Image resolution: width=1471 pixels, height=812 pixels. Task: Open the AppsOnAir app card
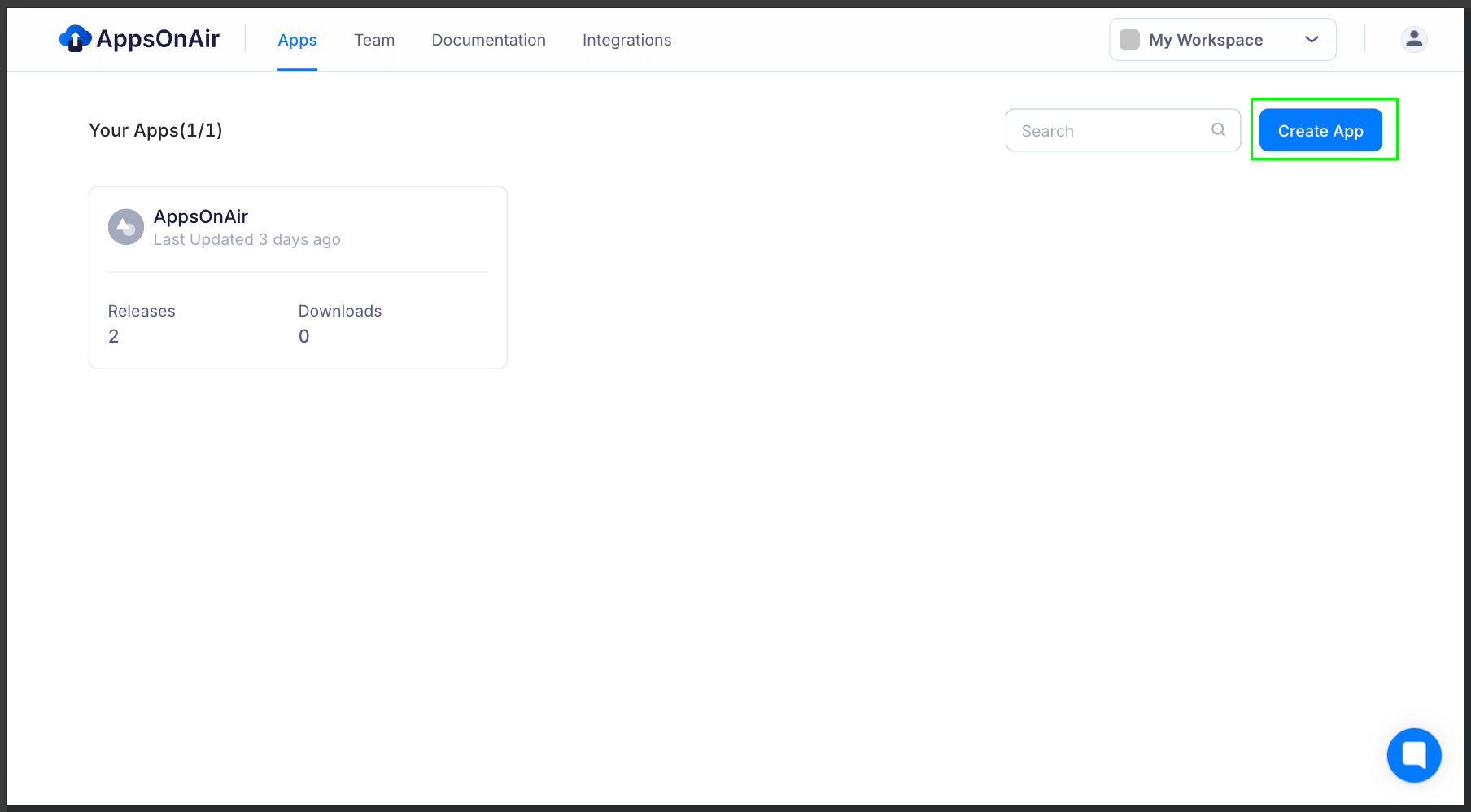coord(298,277)
